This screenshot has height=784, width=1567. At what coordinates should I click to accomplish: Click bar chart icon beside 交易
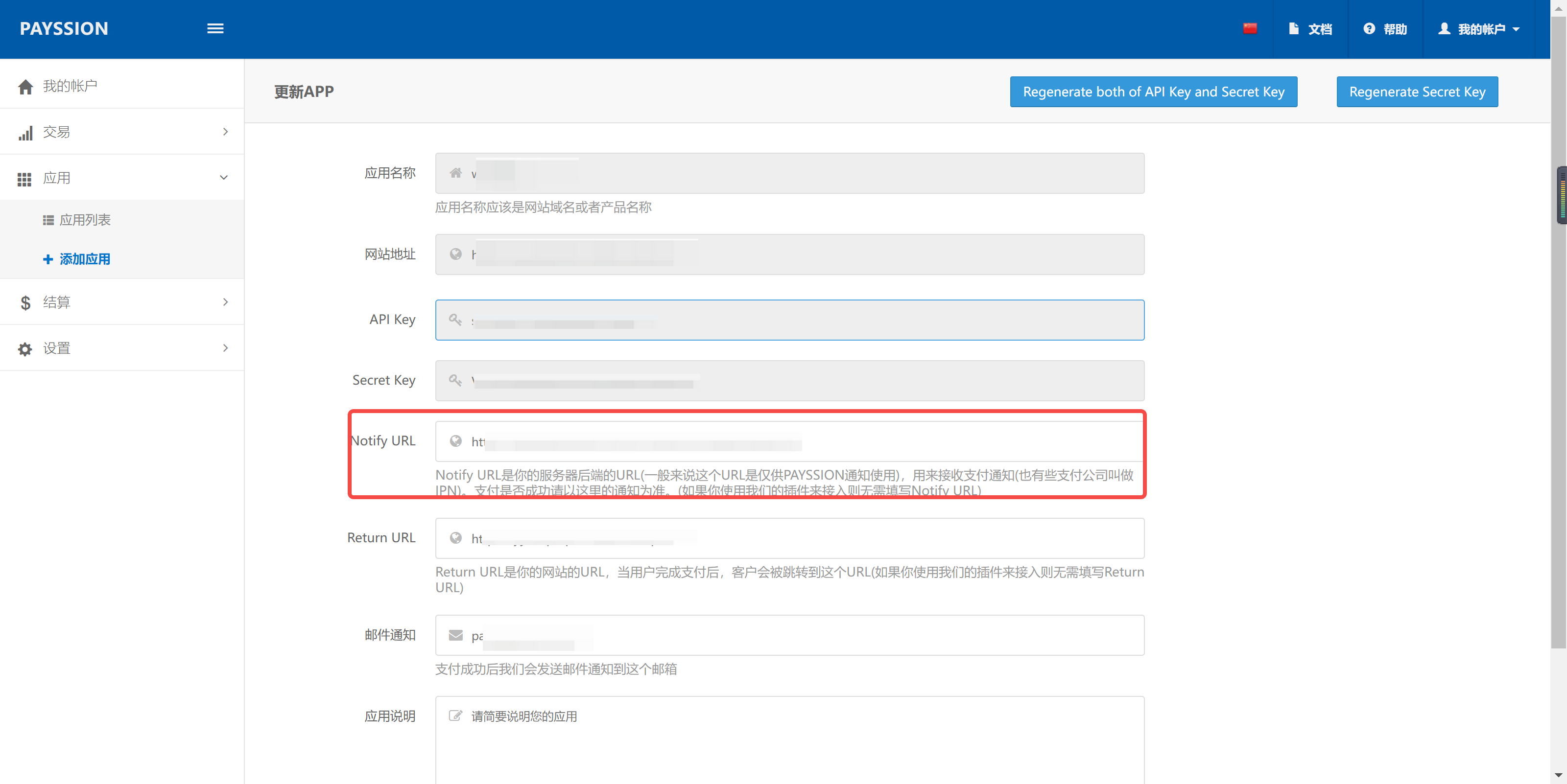(25, 133)
